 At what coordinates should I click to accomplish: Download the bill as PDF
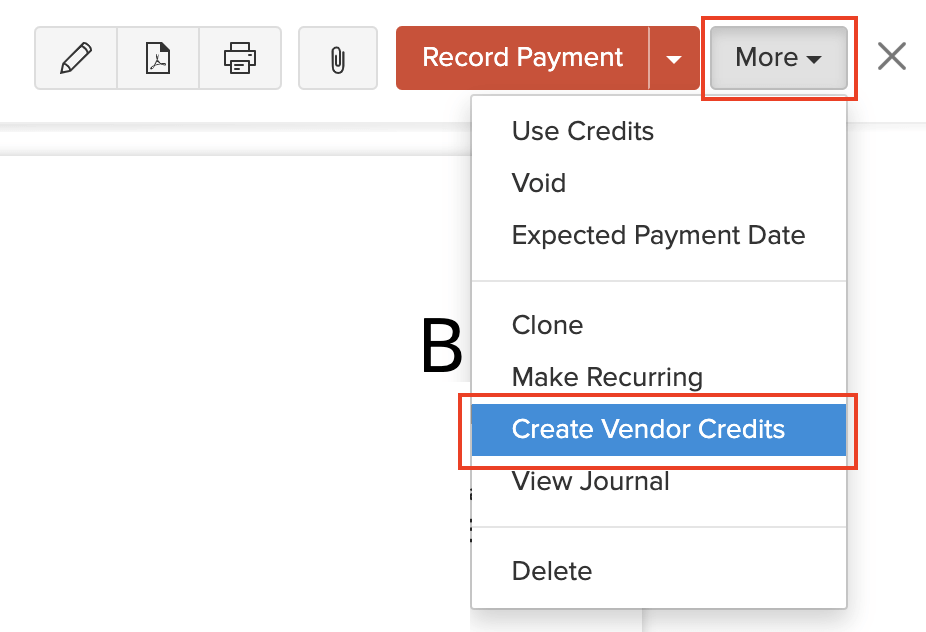coord(158,58)
